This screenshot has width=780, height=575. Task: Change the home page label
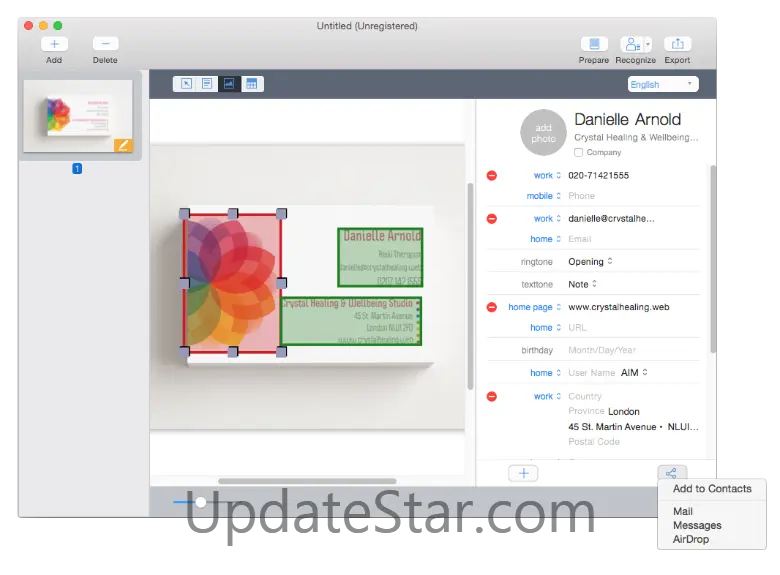click(x=535, y=307)
